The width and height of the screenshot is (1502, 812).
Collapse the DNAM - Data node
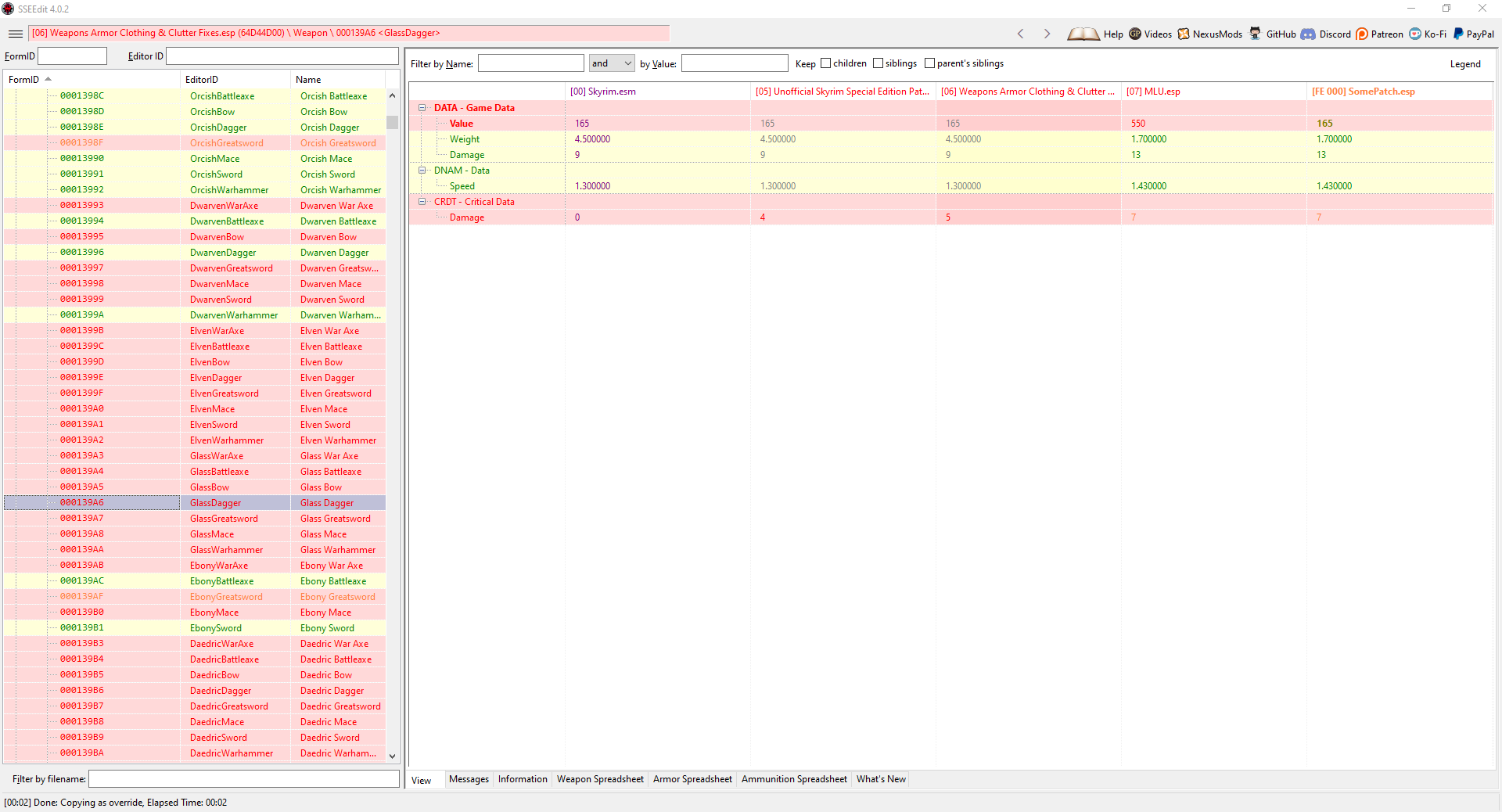pyautogui.click(x=422, y=171)
